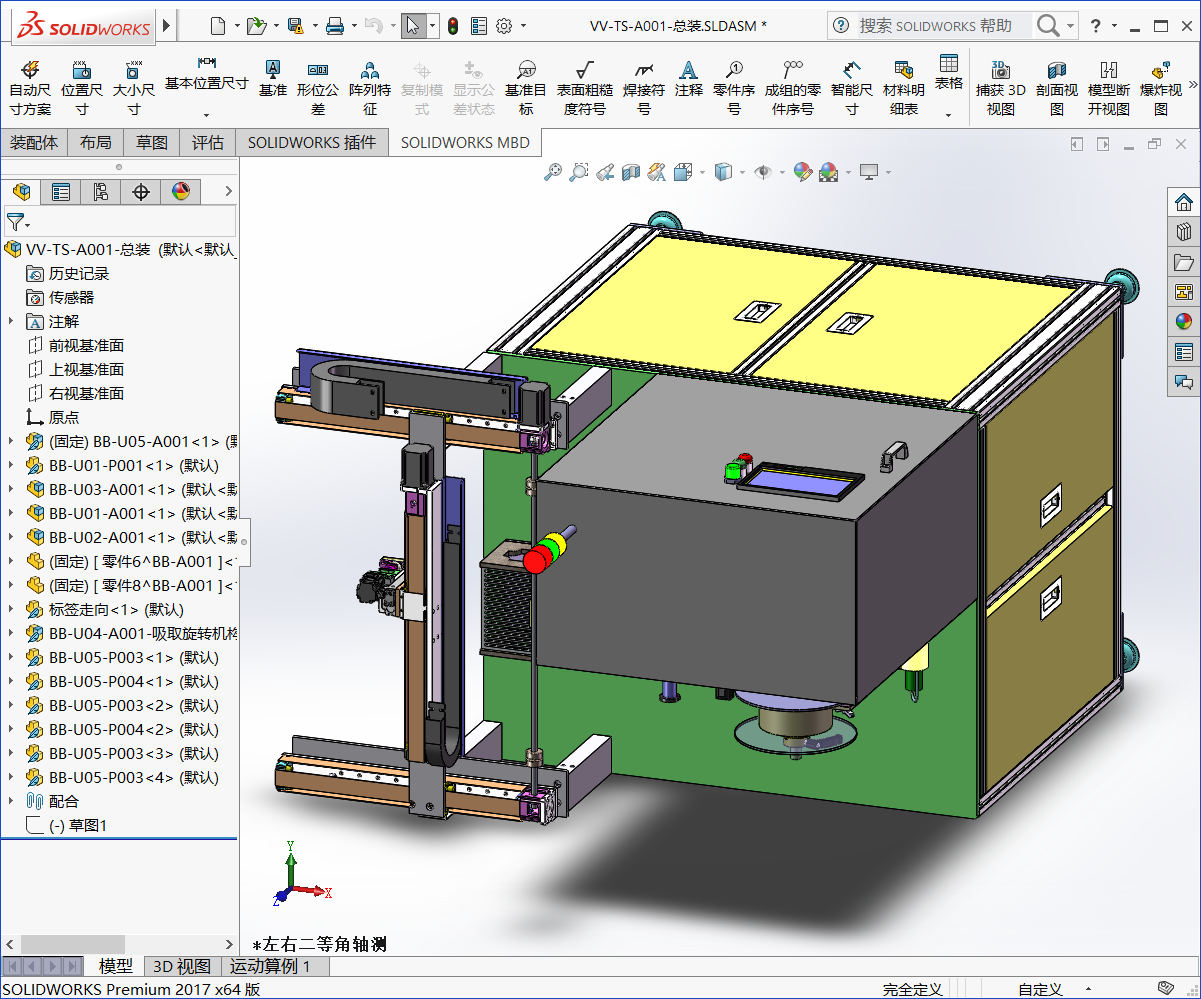
Task: Switch to the 评估 ribbon tab
Action: coord(208,143)
